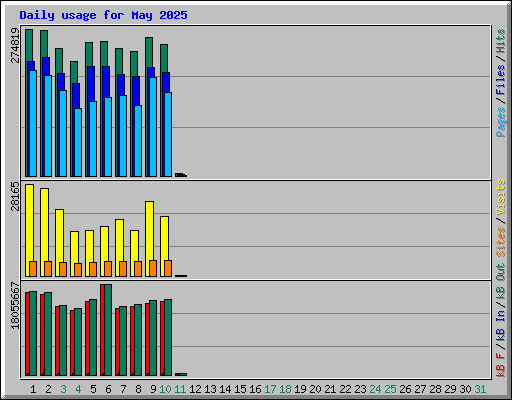Click green day 11 on the date axis

(x=180, y=389)
